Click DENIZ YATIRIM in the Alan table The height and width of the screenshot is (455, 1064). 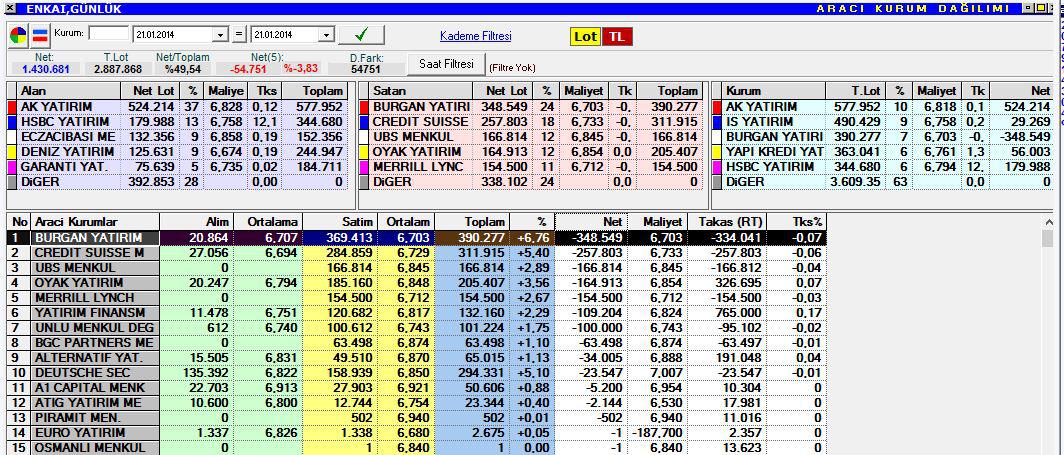(x=68, y=152)
